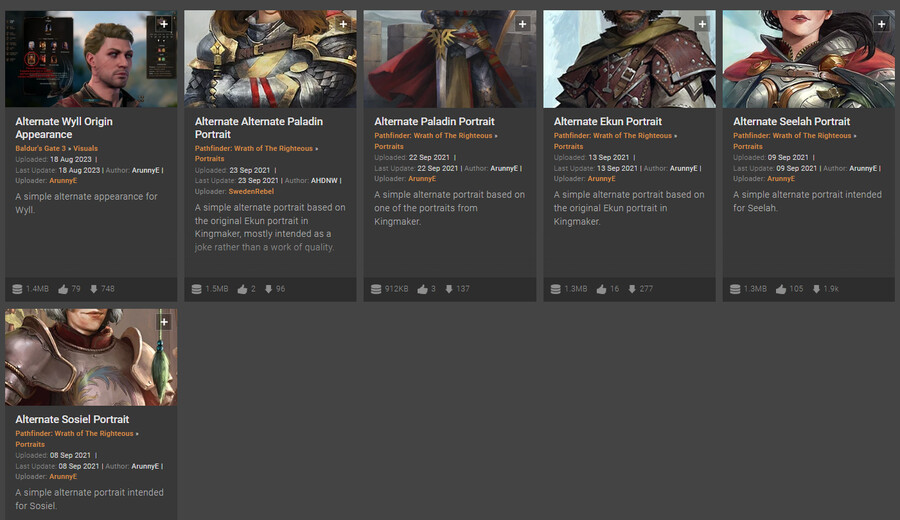
Task: Open the Alternate Seelah Portrait title link
Action: (791, 122)
